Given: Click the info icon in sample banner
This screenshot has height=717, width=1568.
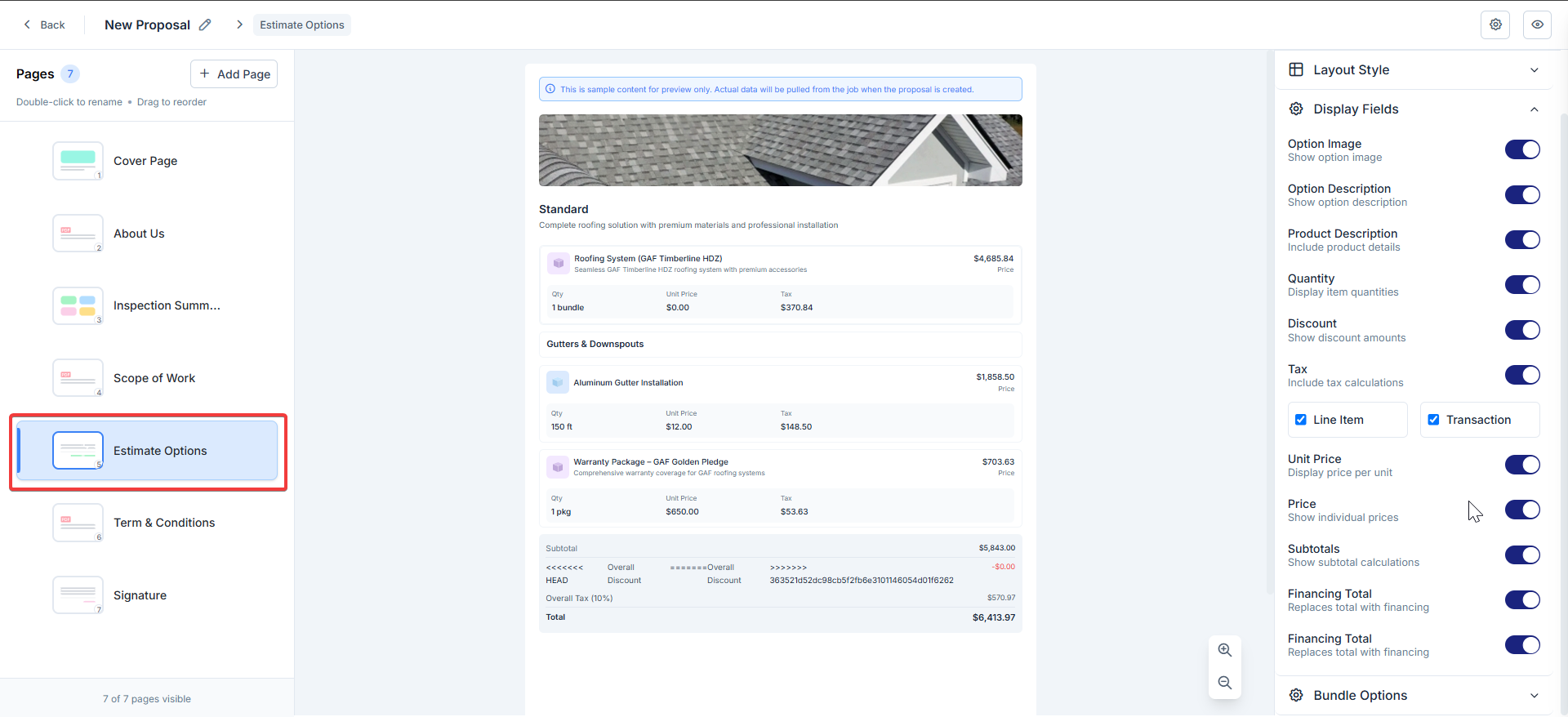Looking at the screenshot, I should pyautogui.click(x=550, y=89).
